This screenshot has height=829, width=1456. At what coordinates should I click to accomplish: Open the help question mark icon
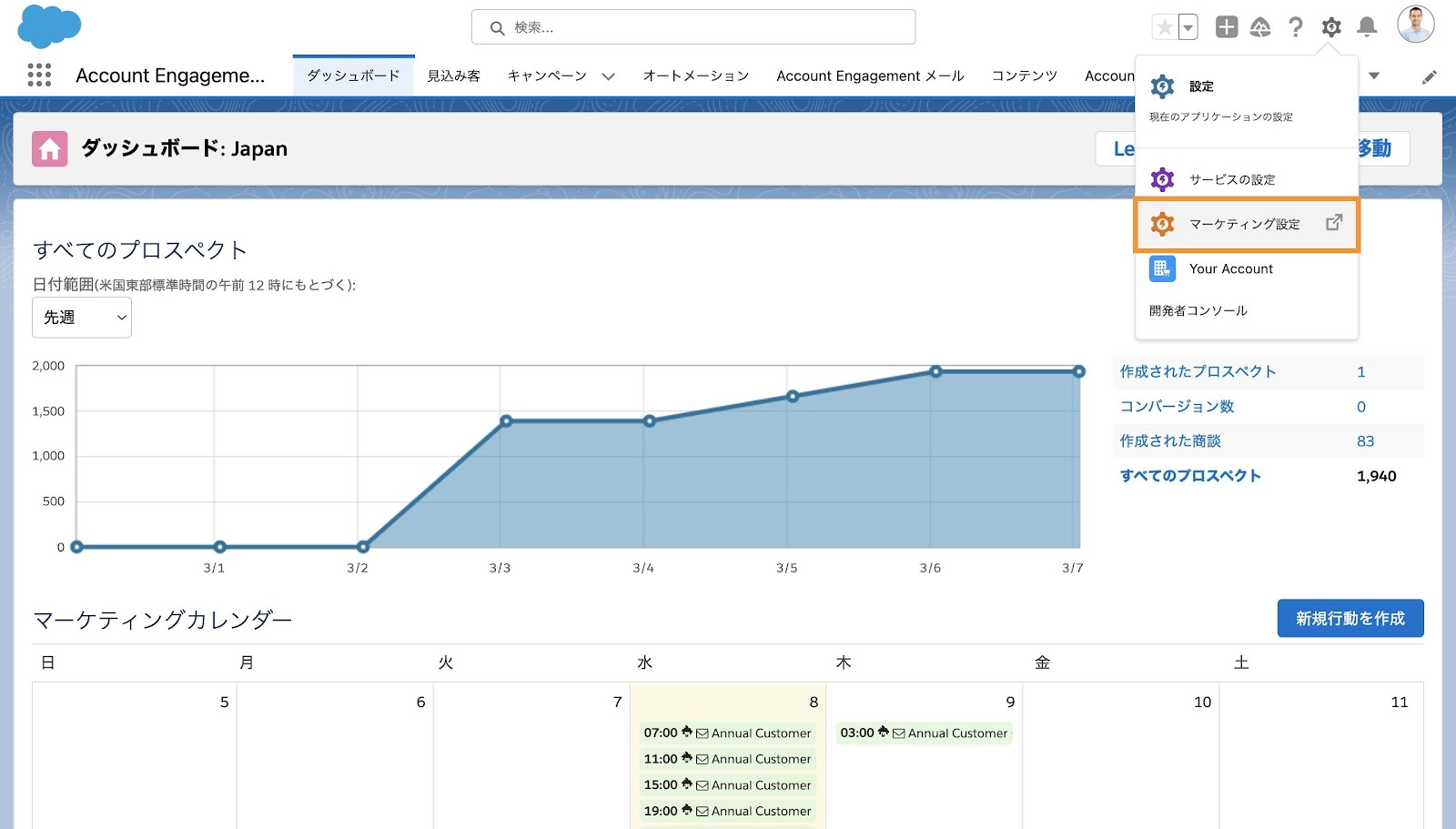(1296, 27)
